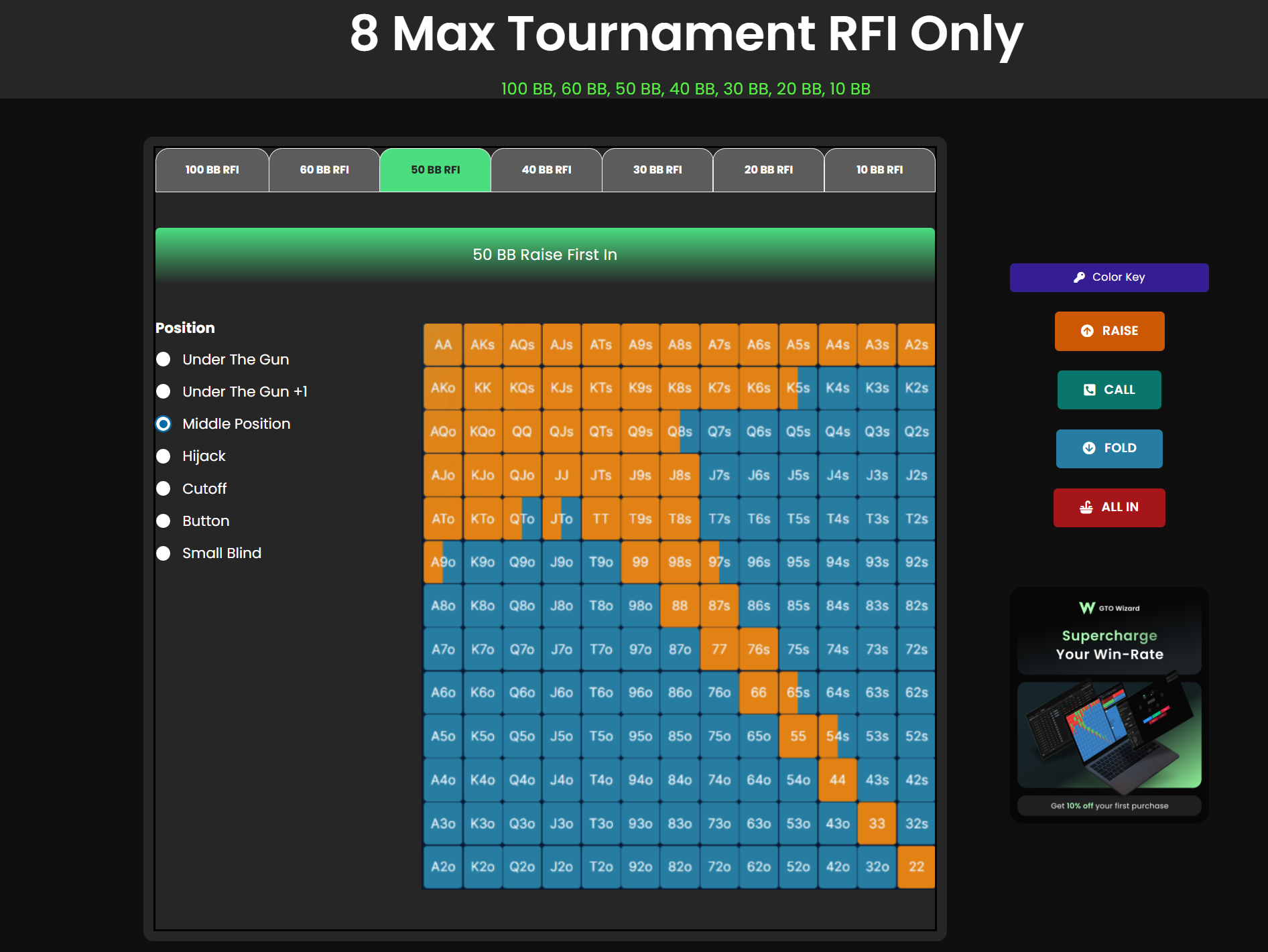Viewport: 1268px width, 952px height.
Task: Click the Q8s cell in the grid
Action: [680, 432]
